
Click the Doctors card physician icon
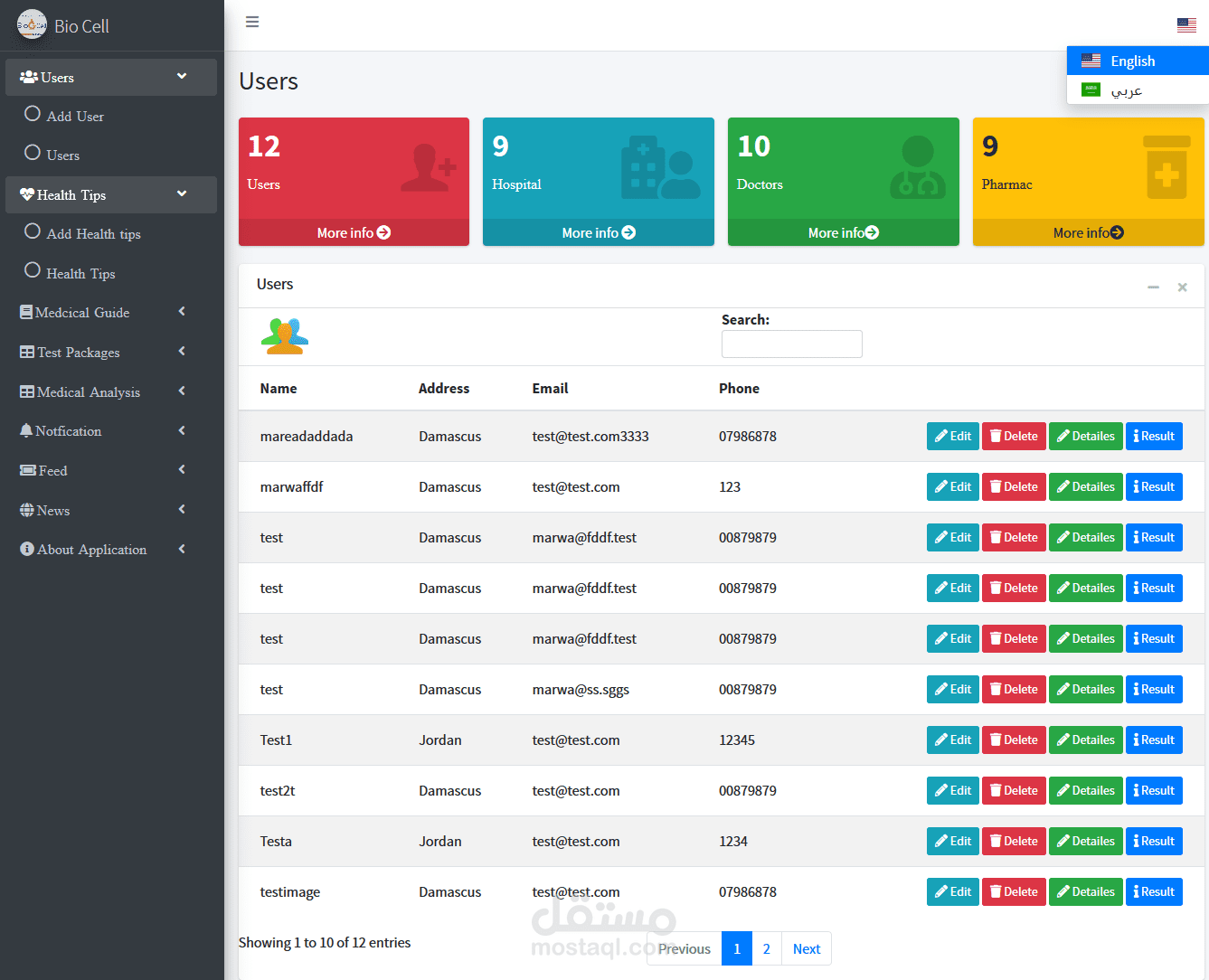(x=918, y=168)
